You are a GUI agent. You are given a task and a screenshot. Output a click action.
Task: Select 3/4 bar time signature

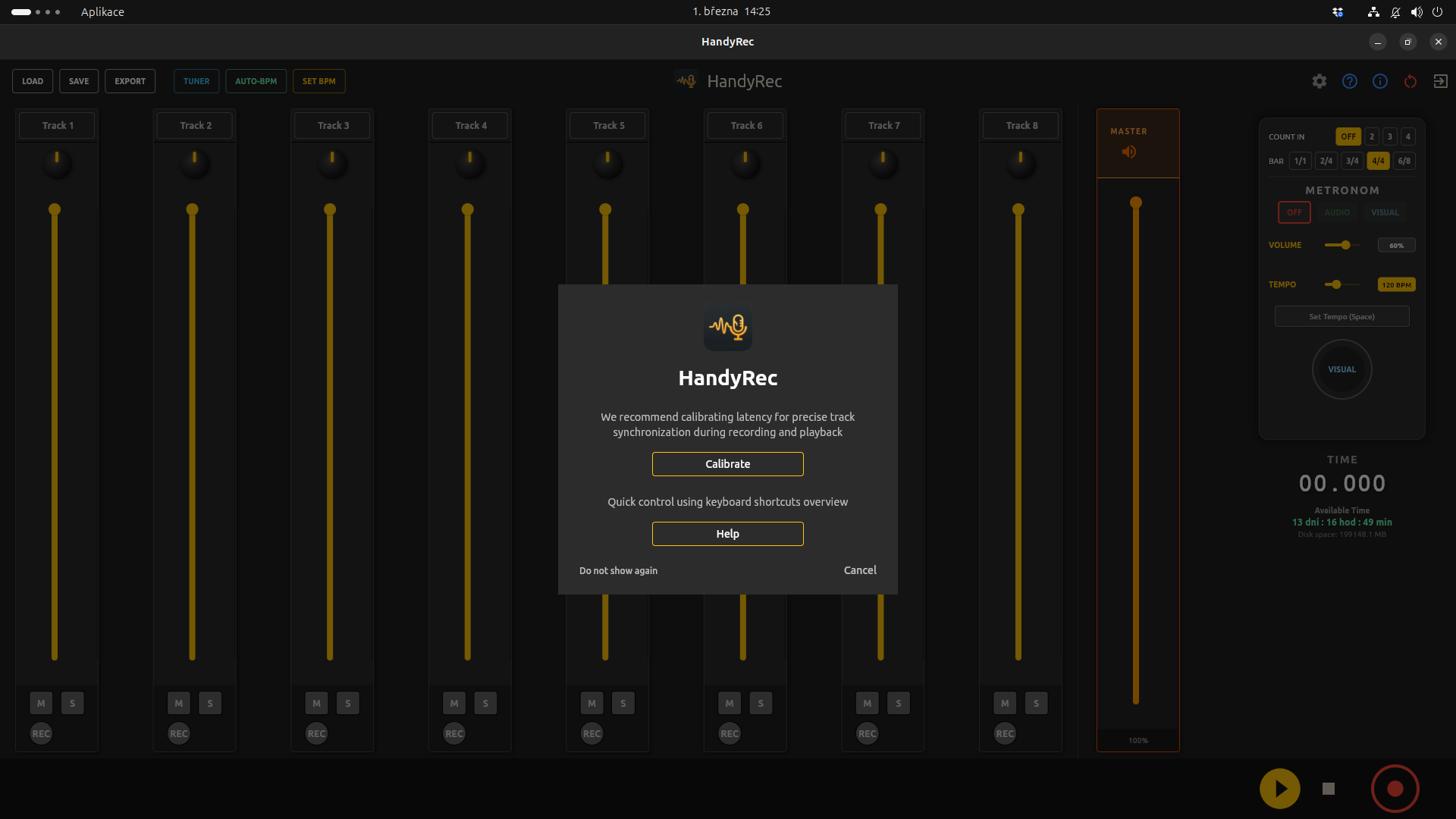coord(1353,161)
